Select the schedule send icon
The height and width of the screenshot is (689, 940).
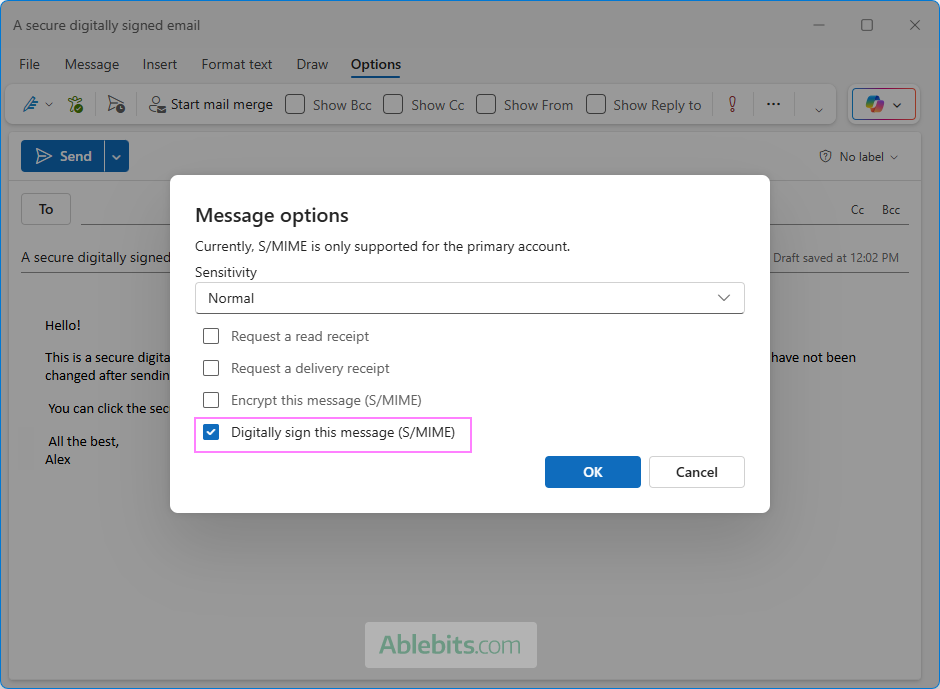click(x=115, y=104)
